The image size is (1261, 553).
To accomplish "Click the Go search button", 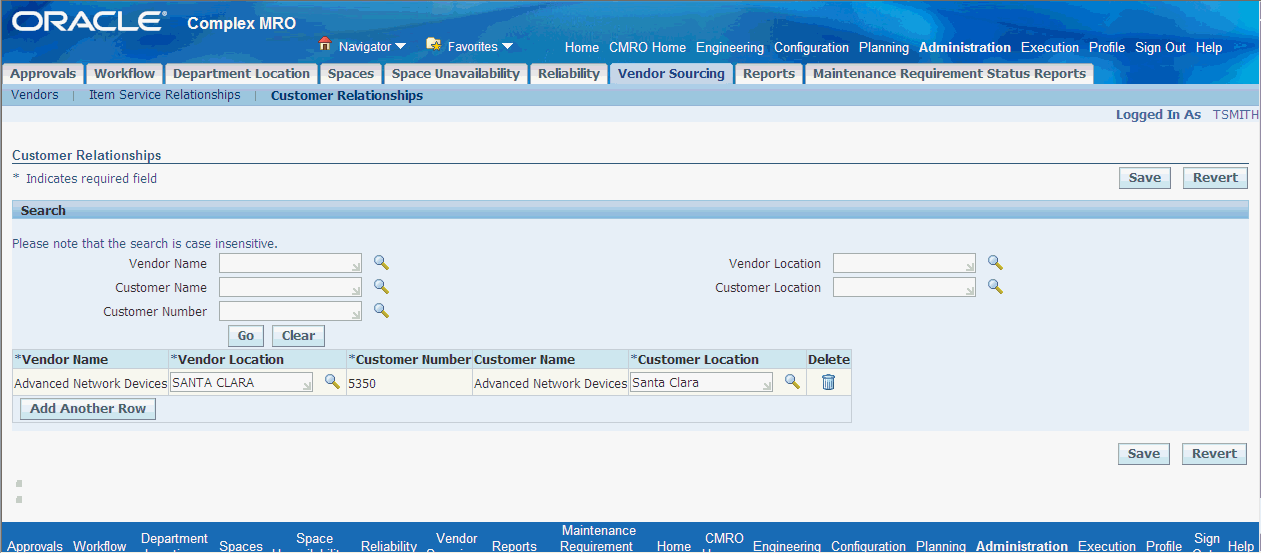I will 246,336.
